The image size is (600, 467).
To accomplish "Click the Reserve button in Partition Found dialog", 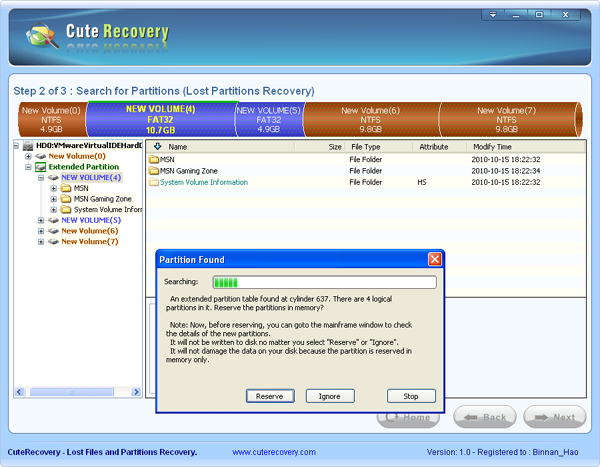I will pyautogui.click(x=270, y=396).
